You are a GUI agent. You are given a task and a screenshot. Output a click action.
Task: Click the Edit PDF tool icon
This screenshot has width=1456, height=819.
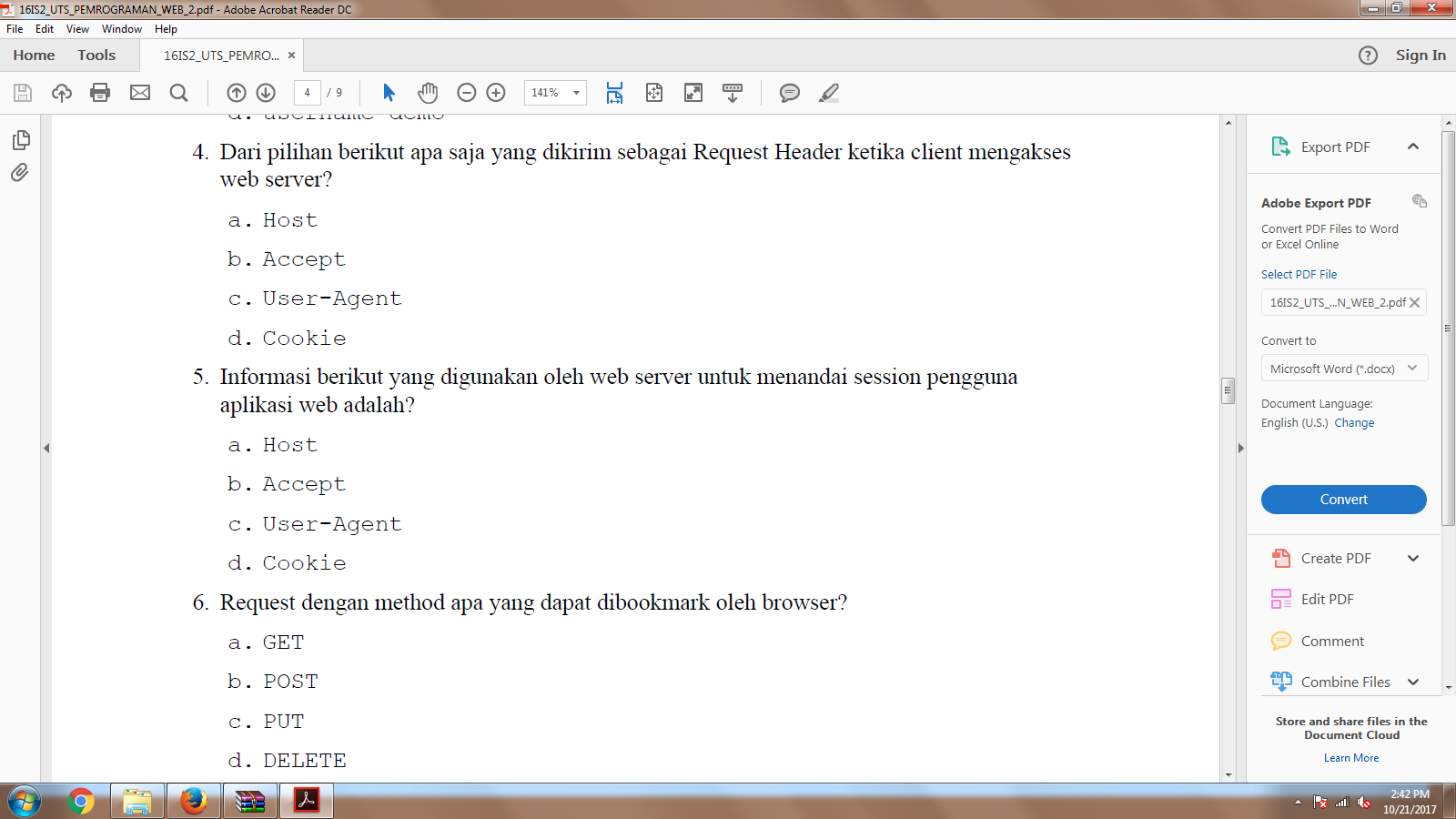tap(1281, 599)
